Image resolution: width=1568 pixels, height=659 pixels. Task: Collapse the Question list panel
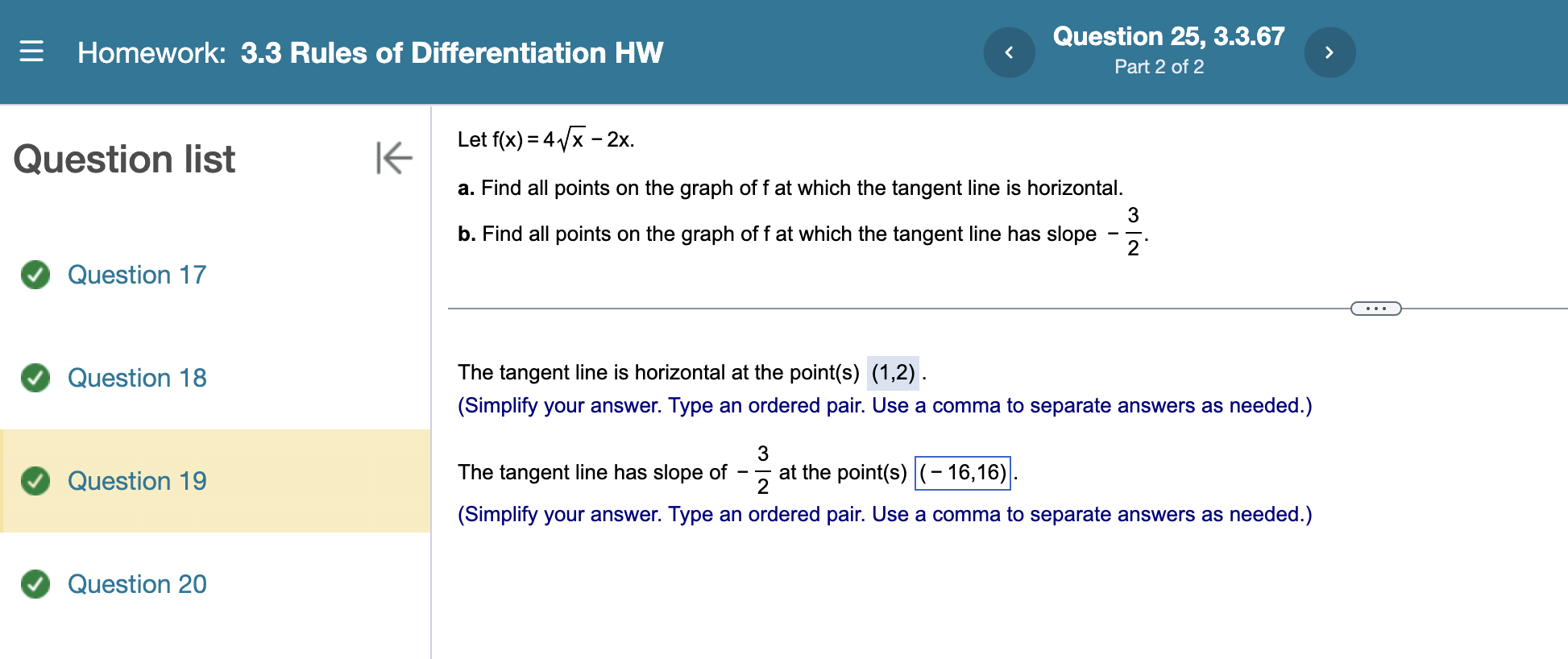tap(392, 159)
